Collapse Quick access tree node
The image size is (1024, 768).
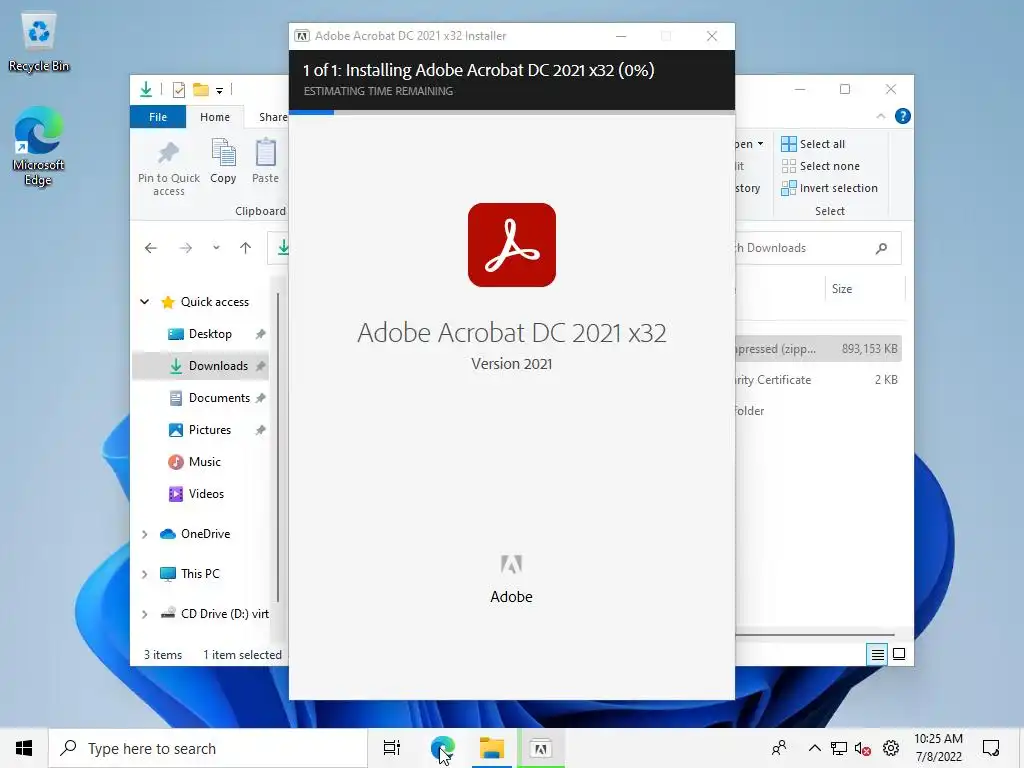(x=144, y=302)
